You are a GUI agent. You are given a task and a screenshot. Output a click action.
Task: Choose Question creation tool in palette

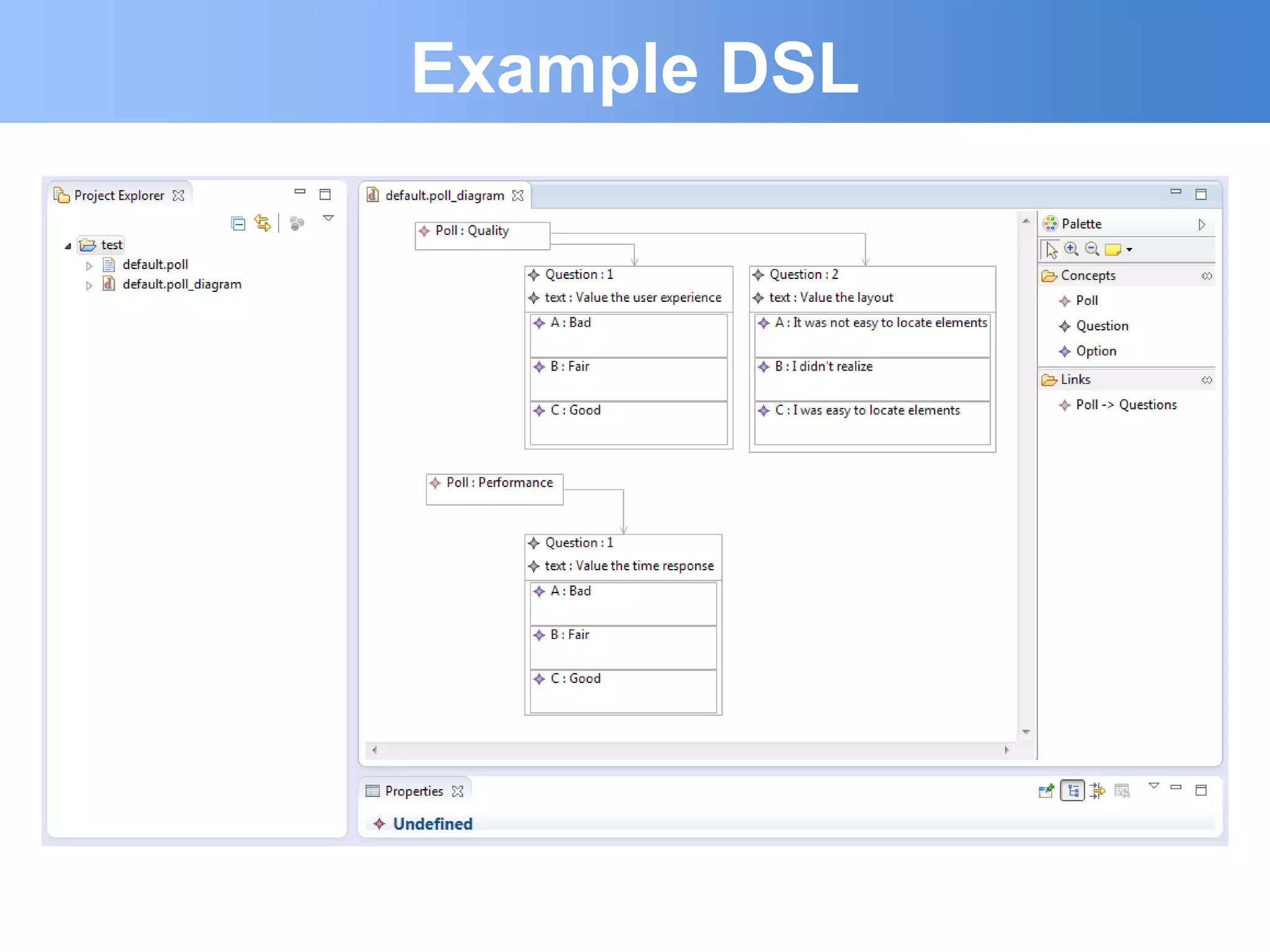(x=1093, y=326)
